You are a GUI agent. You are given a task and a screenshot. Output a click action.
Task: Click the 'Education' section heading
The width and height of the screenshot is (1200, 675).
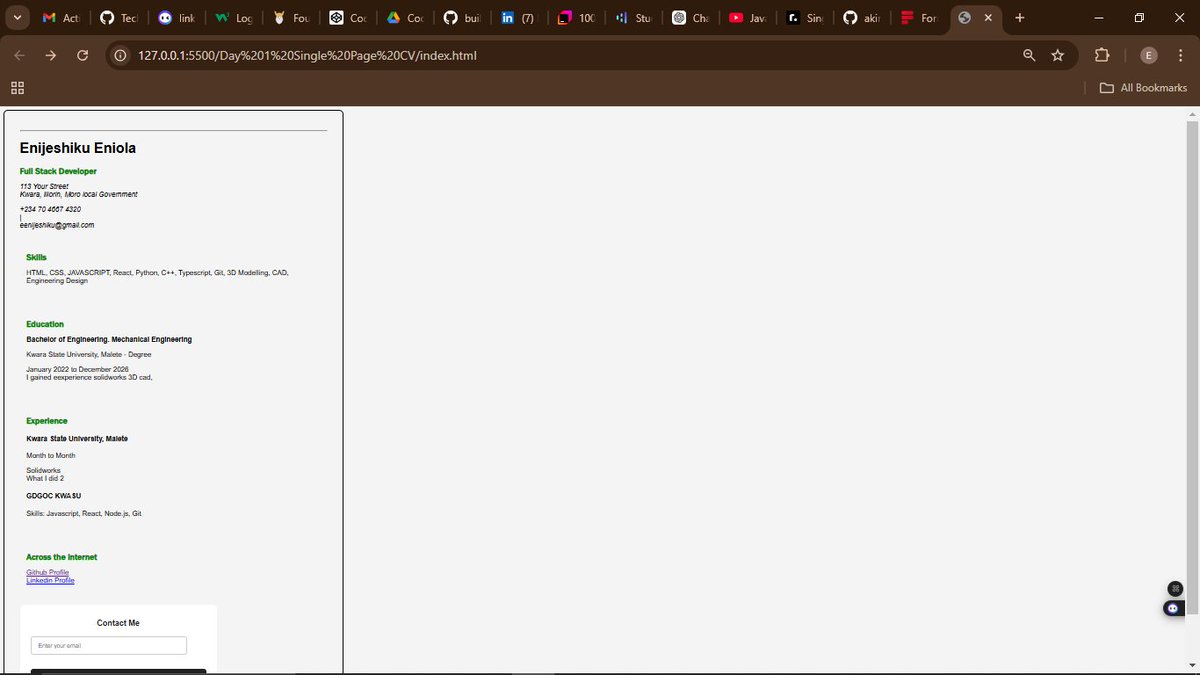click(x=45, y=324)
